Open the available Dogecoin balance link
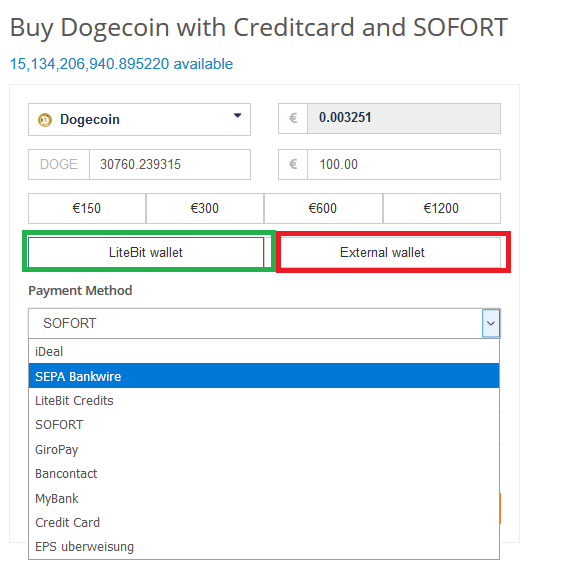 (x=121, y=64)
